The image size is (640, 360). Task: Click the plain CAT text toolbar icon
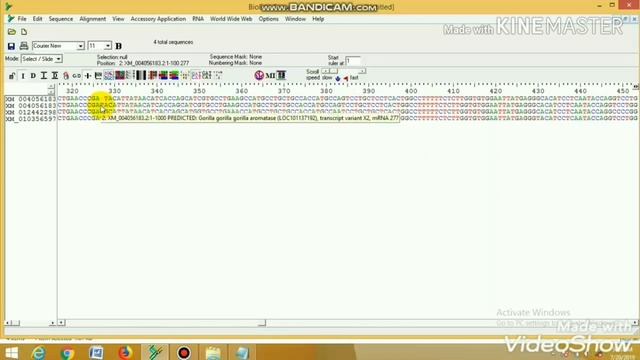pyautogui.click(x=207, y=76)
